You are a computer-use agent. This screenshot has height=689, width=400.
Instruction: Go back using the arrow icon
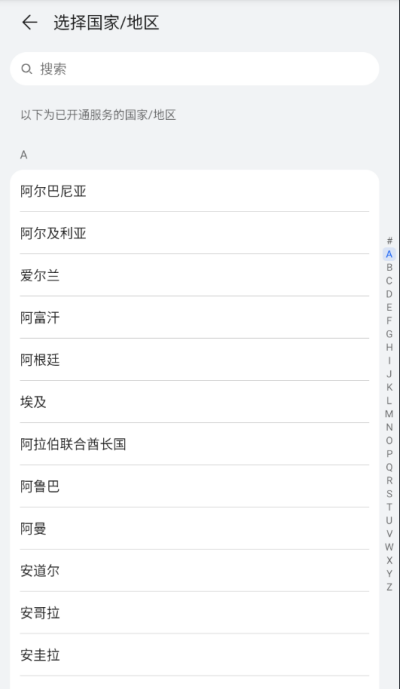[x=29, y=22]
